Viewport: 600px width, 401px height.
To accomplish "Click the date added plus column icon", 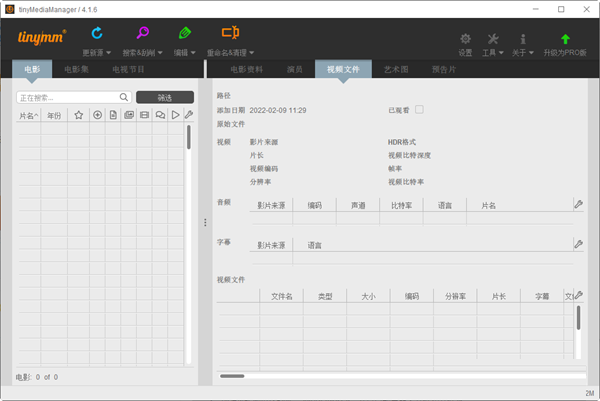I will (x=98, y=115).
